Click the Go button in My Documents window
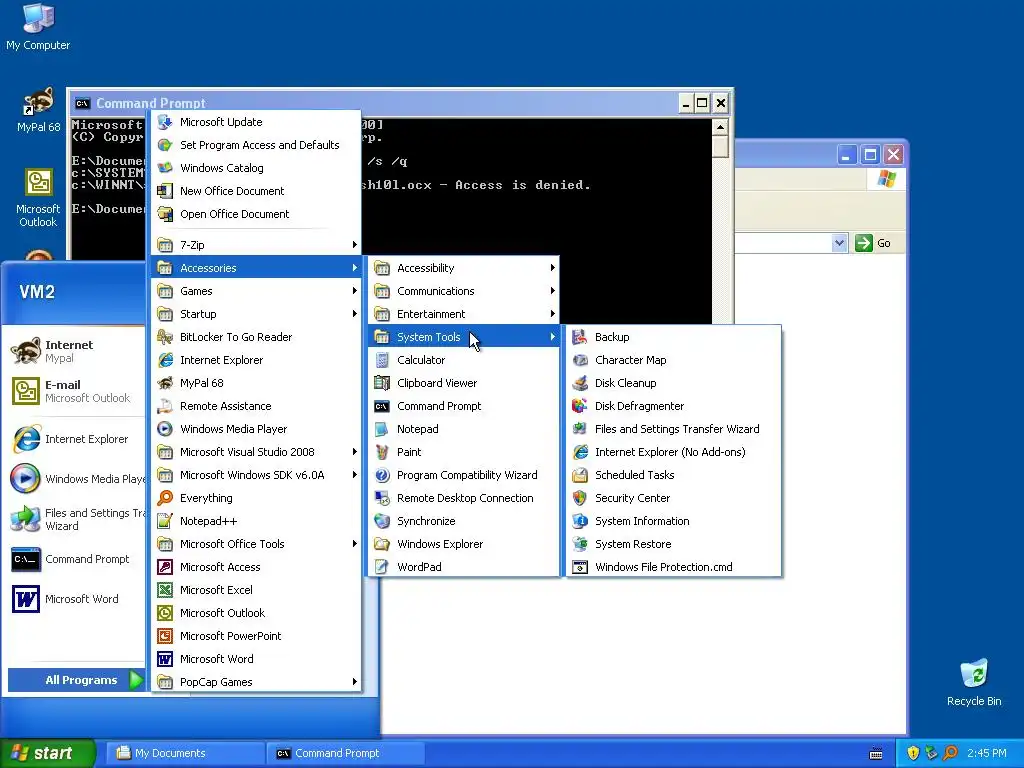The image size is (1024, 768). [873, 243]
